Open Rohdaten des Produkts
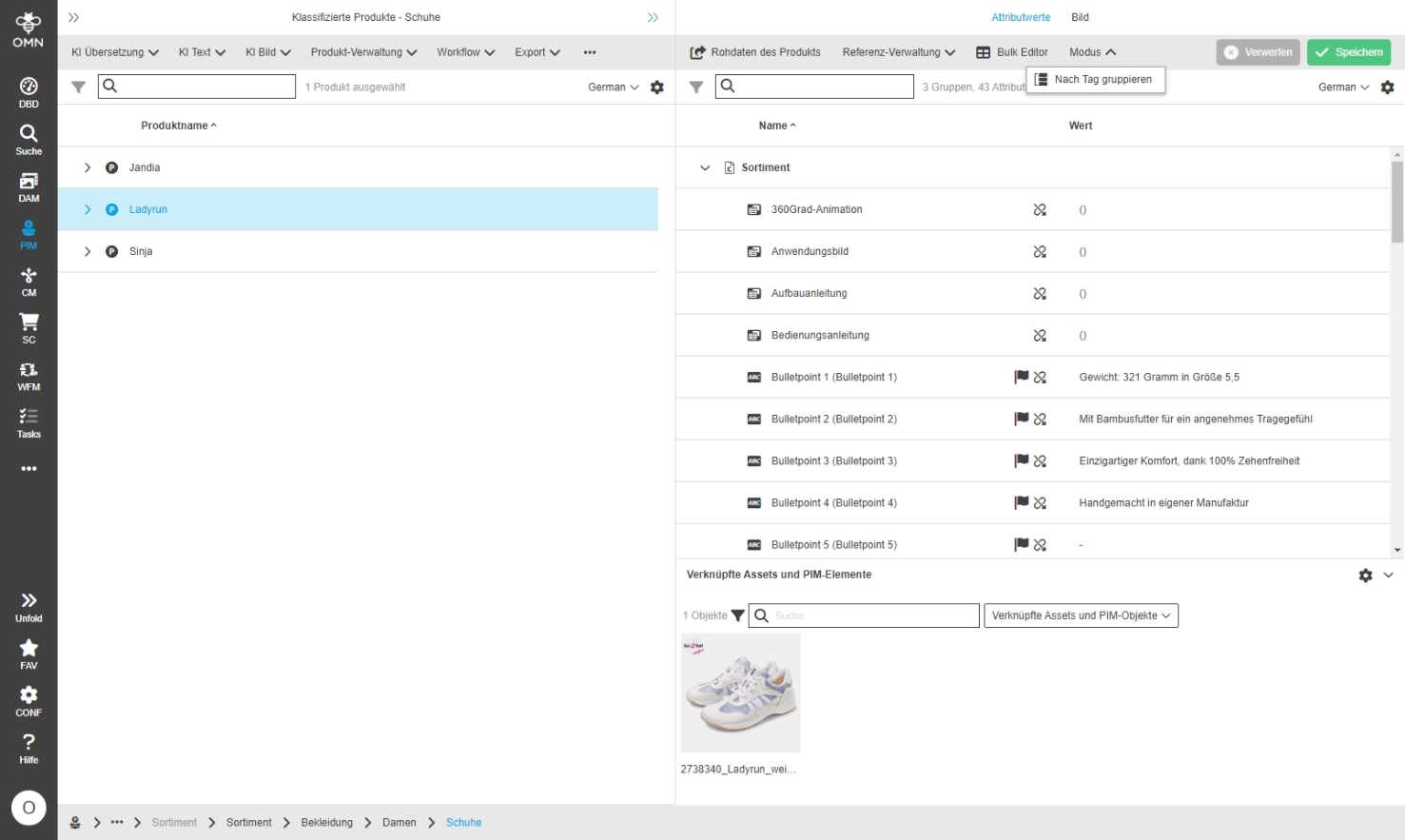The height and width of the screenshot is (840, 1405). click(x=755, y=52)
